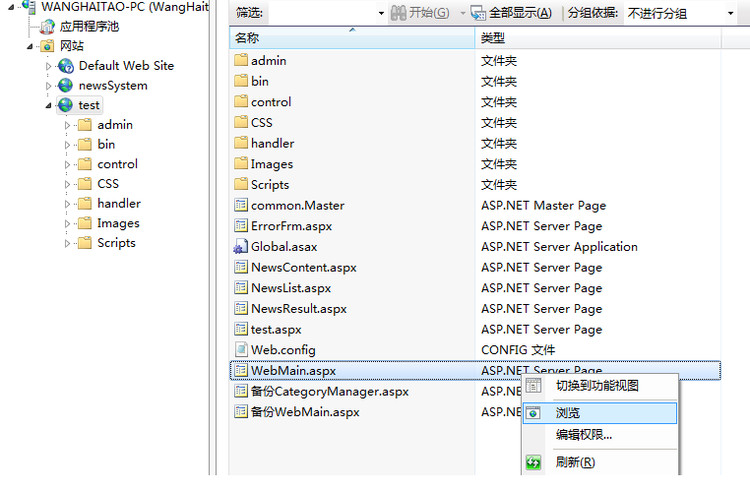Expand the Default Web Site node
The width and height of the screenshot is (750, 490).
coord(48,66)
